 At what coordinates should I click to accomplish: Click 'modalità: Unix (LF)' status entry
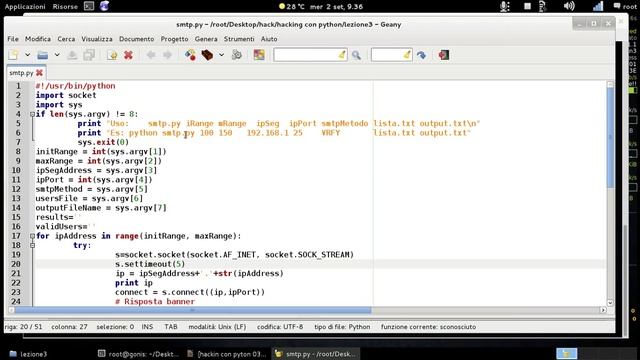pos(217,327)
